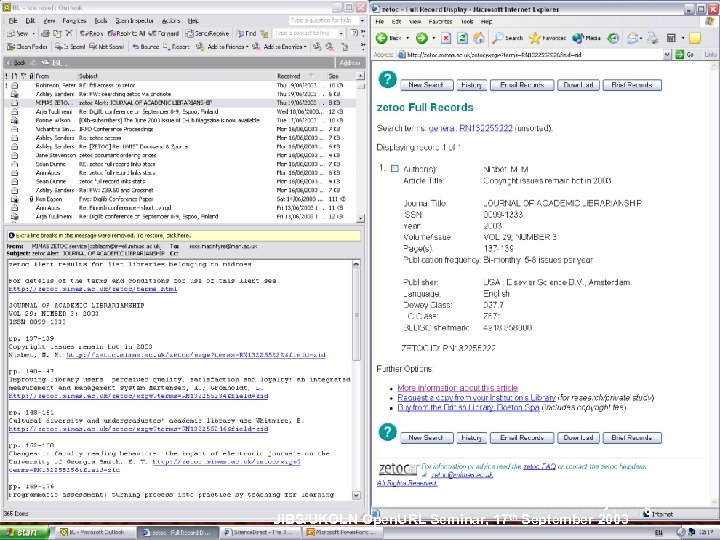Click the top New Search button on zetoc page
720x540 pixels.
[x=427, y=85]
